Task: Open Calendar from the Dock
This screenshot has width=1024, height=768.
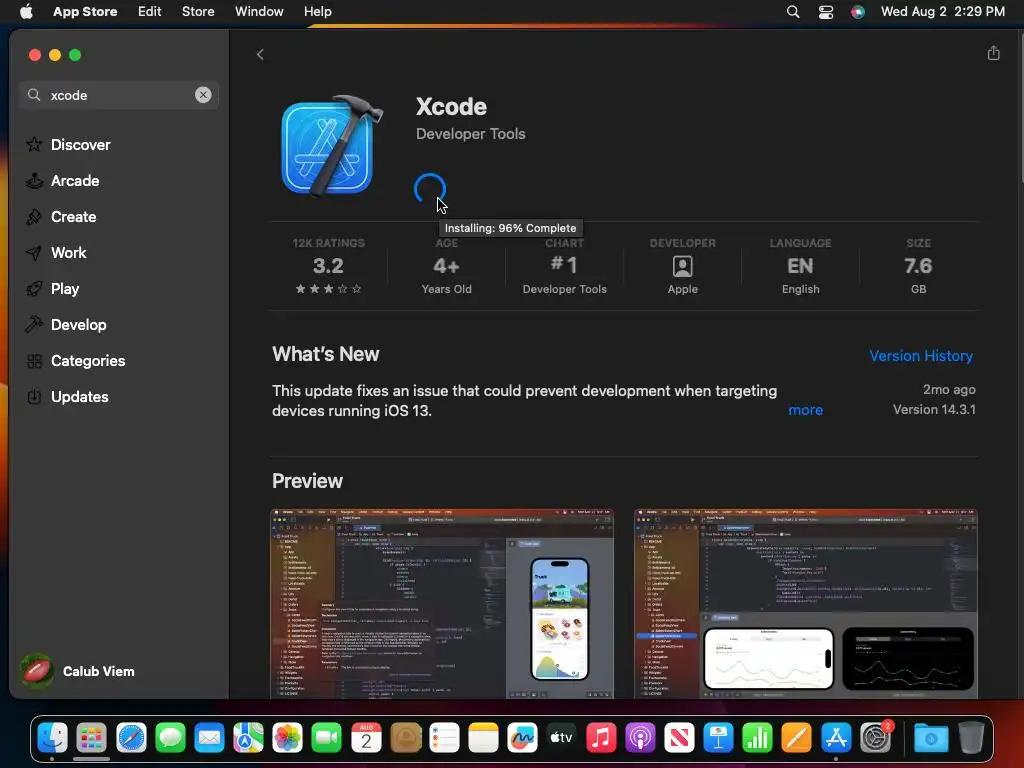Action: (366, 739)
